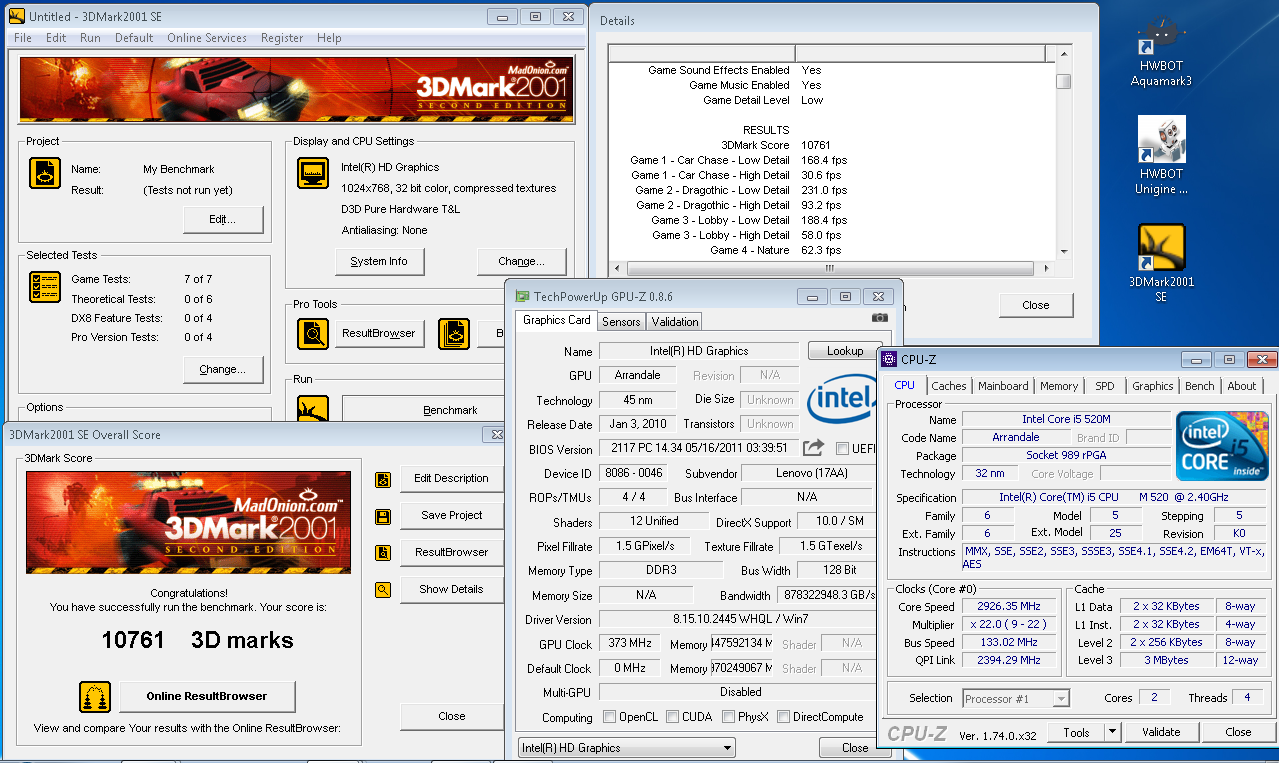Toggle the UEFI checkbox in GPU-Z

point(842,448)
